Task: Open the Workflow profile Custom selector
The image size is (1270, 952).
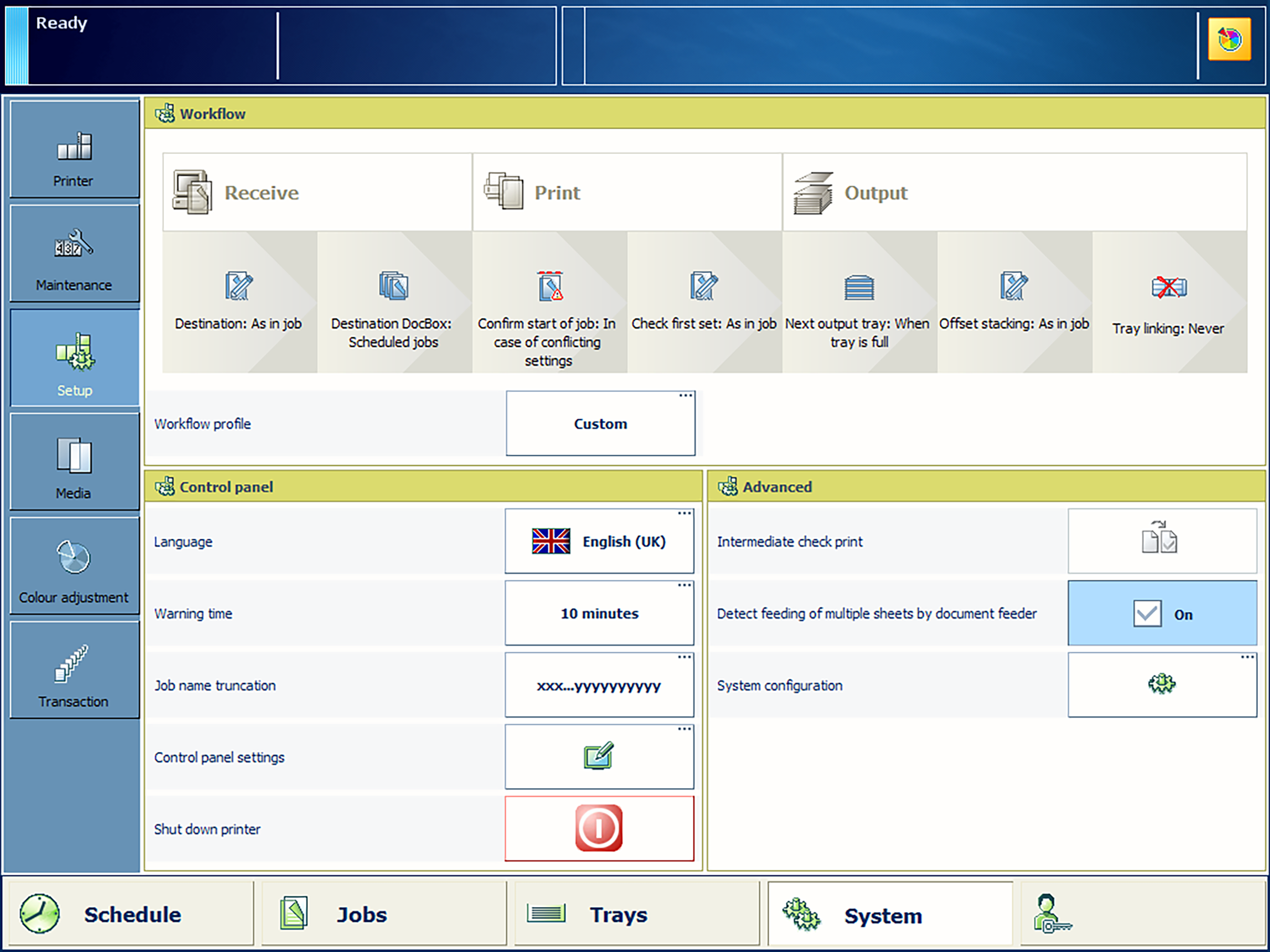Action: [x=600, y=424]
